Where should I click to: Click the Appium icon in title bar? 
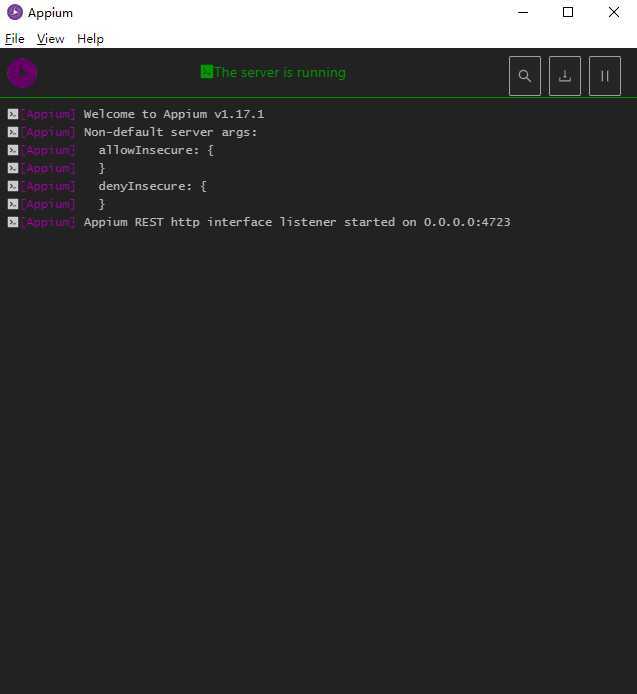pyautogui.click(x=15, y=12)
